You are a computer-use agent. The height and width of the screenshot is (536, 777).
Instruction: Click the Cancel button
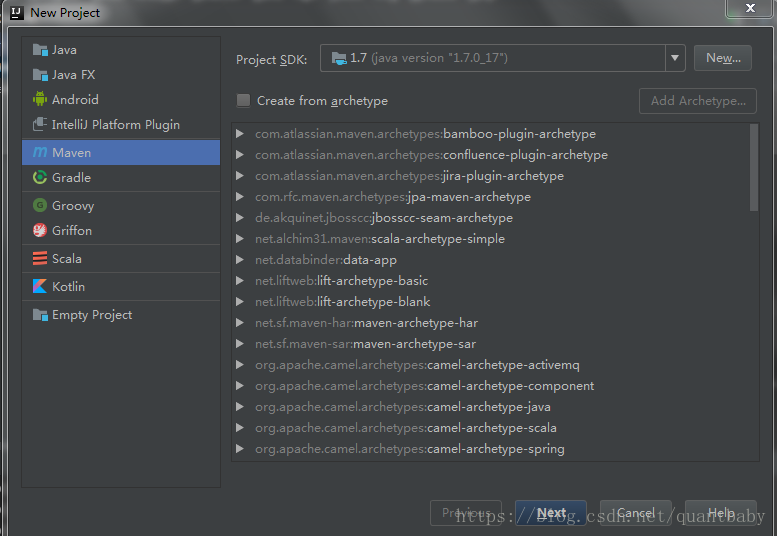point(636,513)
